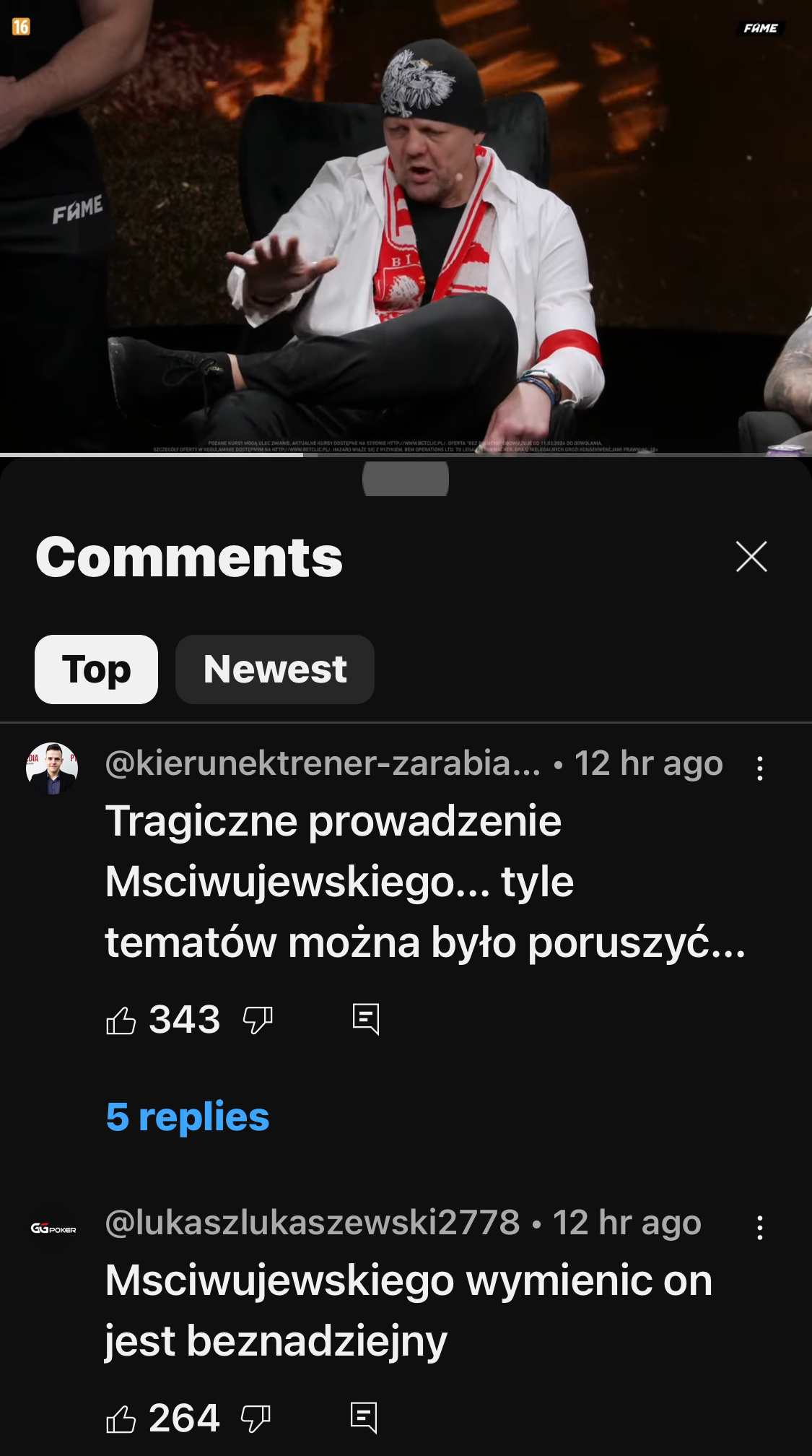
Task: Dislike the kierunektrener comment
Action: click(258, 1020)
